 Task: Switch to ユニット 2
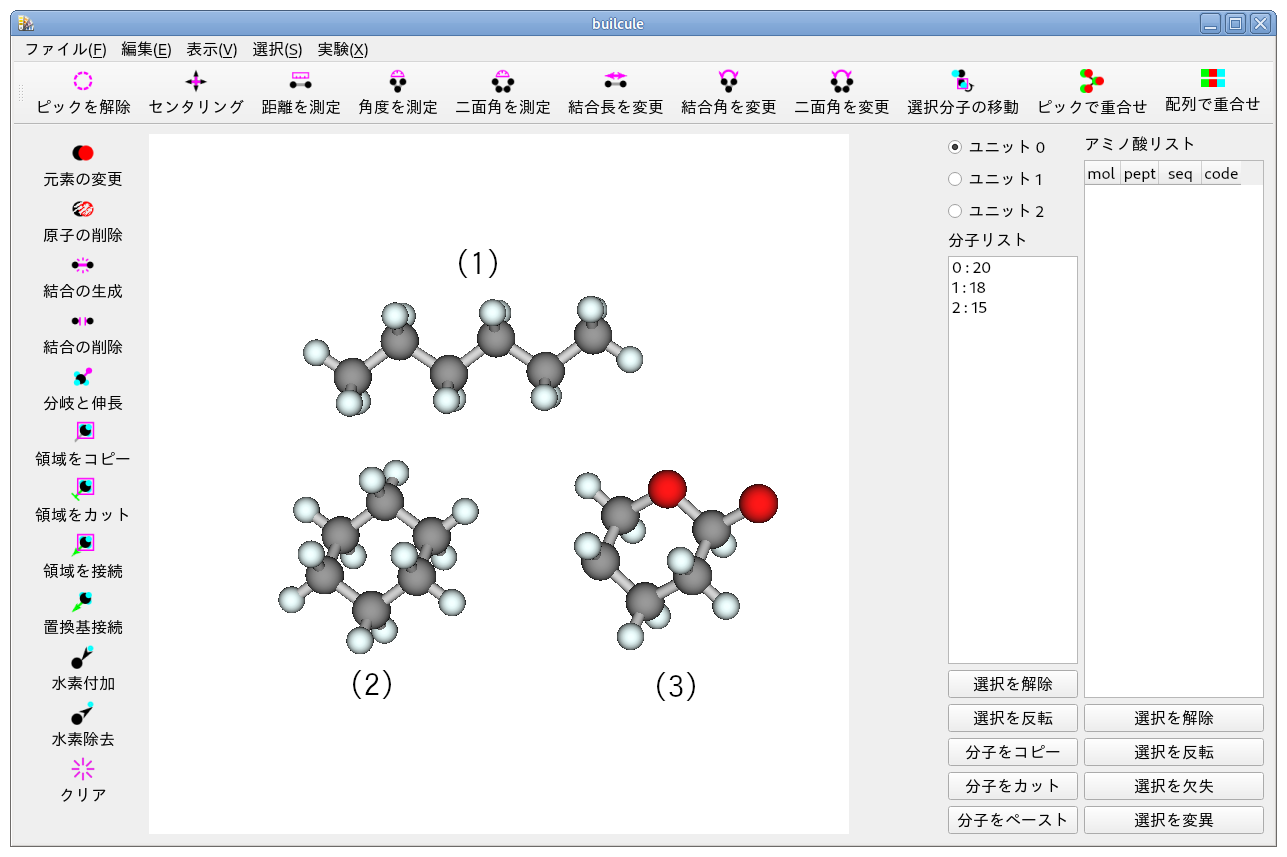957,211
